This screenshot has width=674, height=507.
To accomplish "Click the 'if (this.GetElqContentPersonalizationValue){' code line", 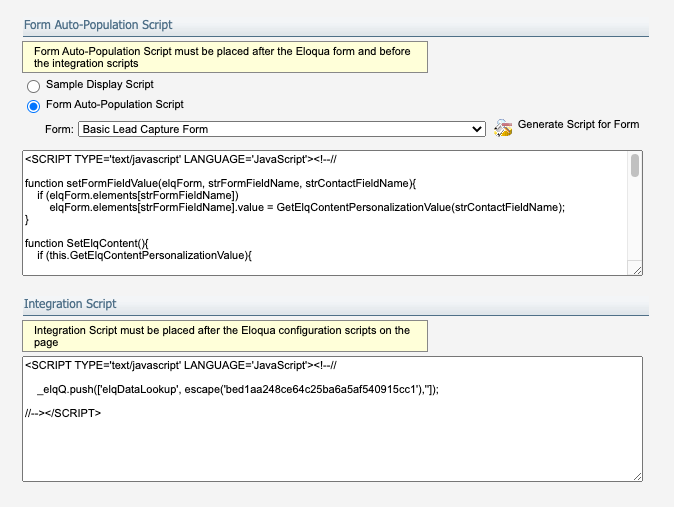I will pos(144,255).
